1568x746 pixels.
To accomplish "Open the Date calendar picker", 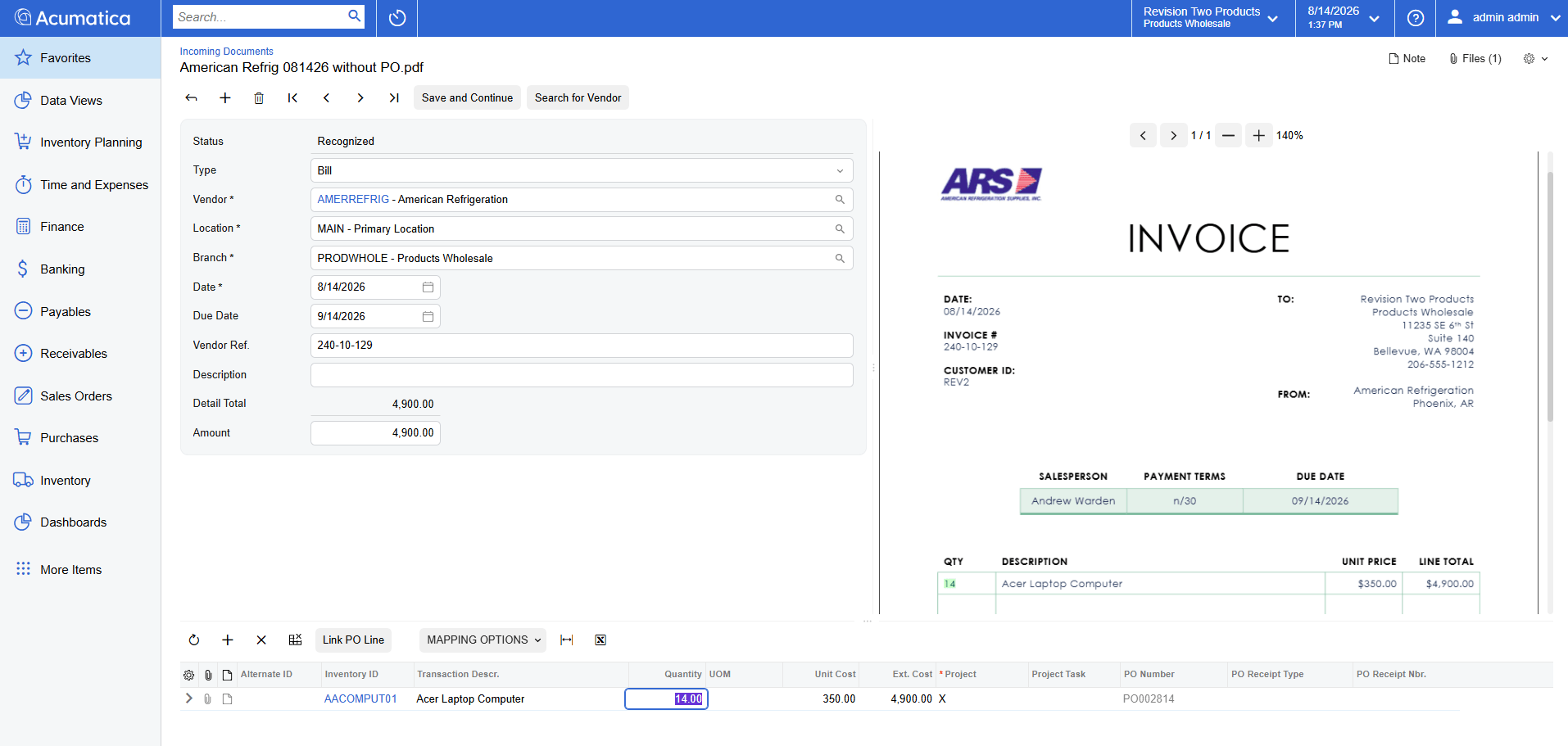I will pos(428,287).
